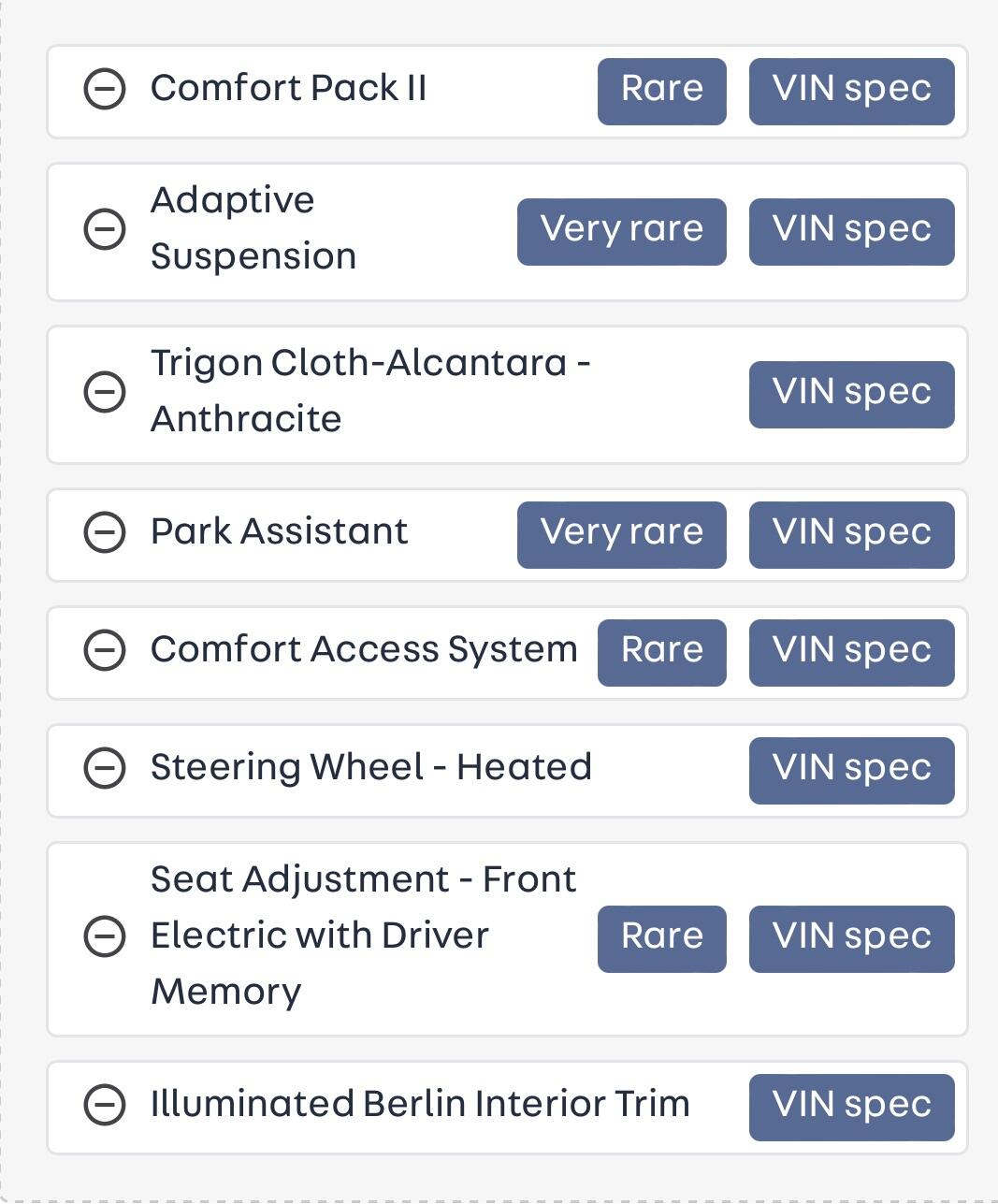Click VIN spec badge for Park Assistant
The image size is (998, 1204).
[x=851, y=534]
